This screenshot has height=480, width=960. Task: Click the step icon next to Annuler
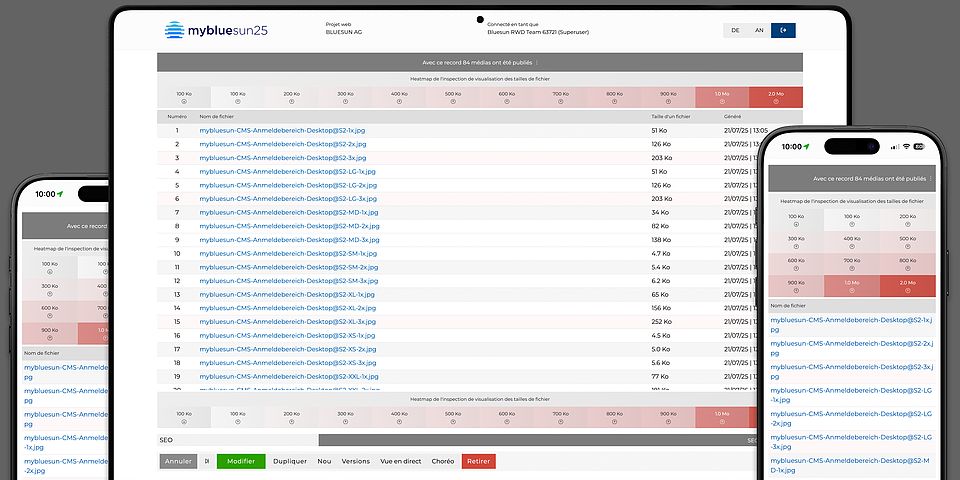pyautogui.click(x=207, y=461)
